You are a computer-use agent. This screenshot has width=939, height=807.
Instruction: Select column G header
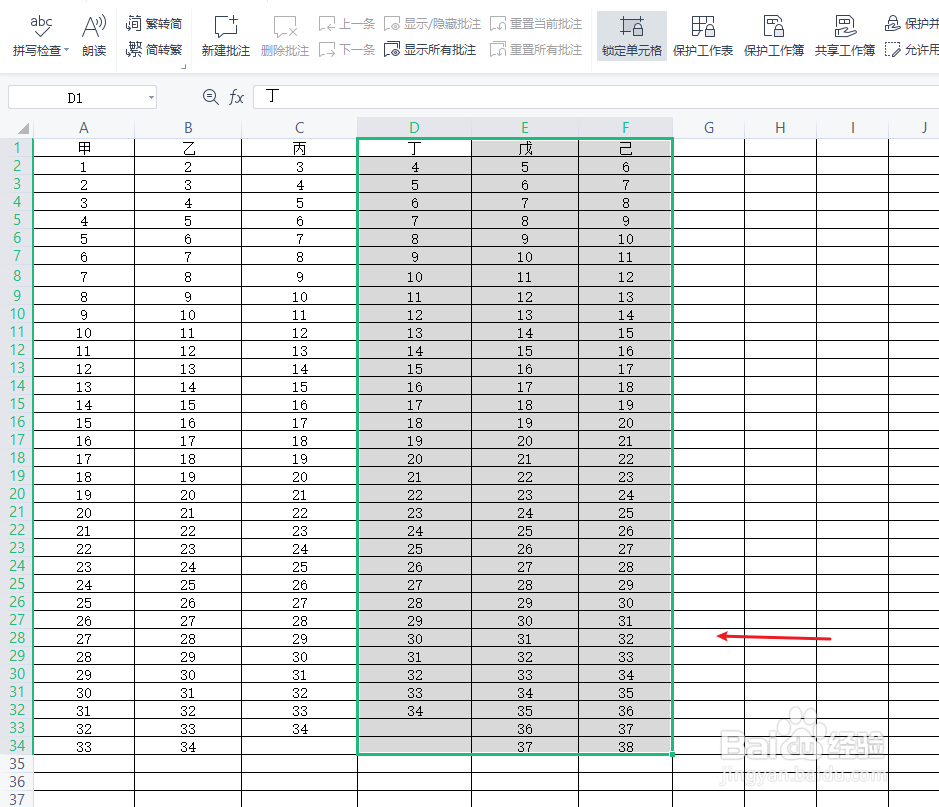click(708, 128)
